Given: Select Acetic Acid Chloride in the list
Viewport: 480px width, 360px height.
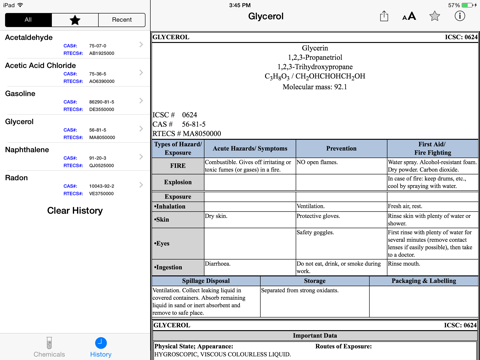Looking at the screenshot, I should (x=75, y=73).
